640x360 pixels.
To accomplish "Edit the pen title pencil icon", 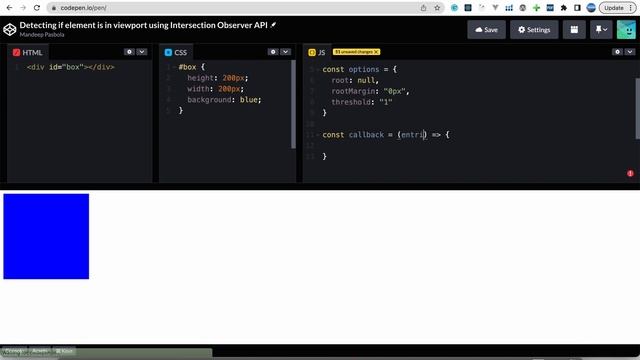I will pyautogui.click(x=273, y=25).
